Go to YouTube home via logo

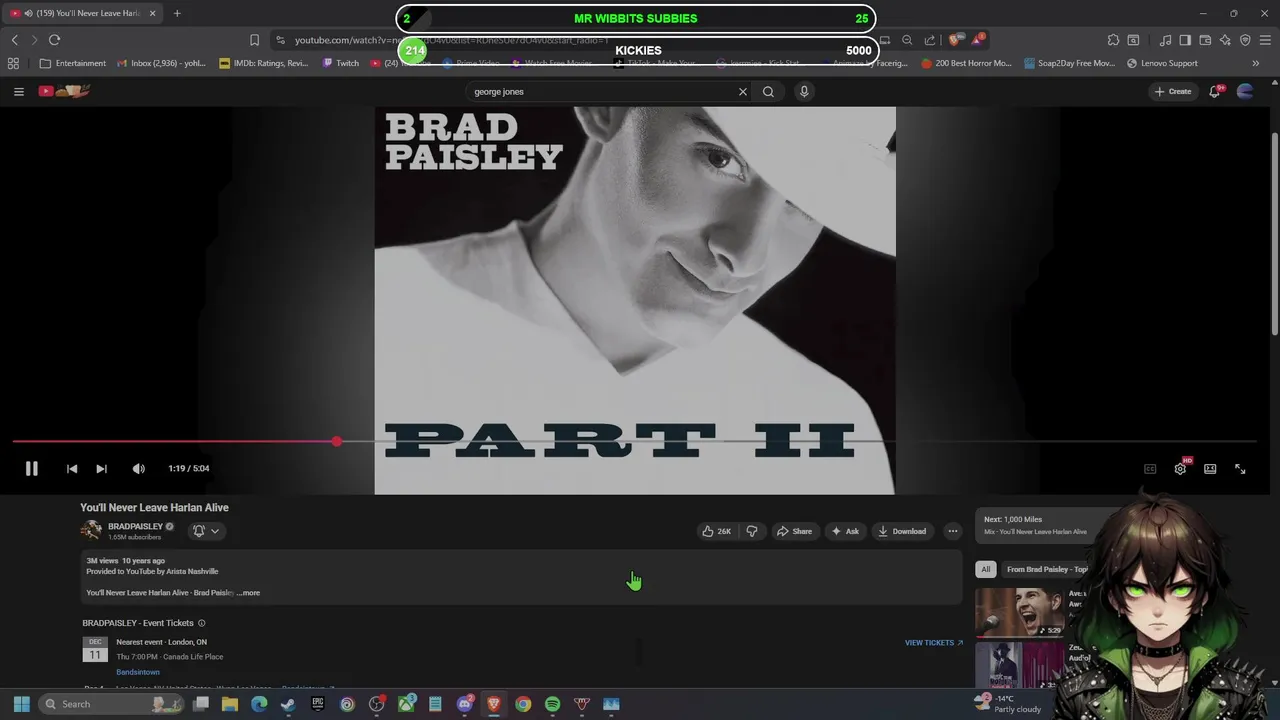tap(65, 91)
